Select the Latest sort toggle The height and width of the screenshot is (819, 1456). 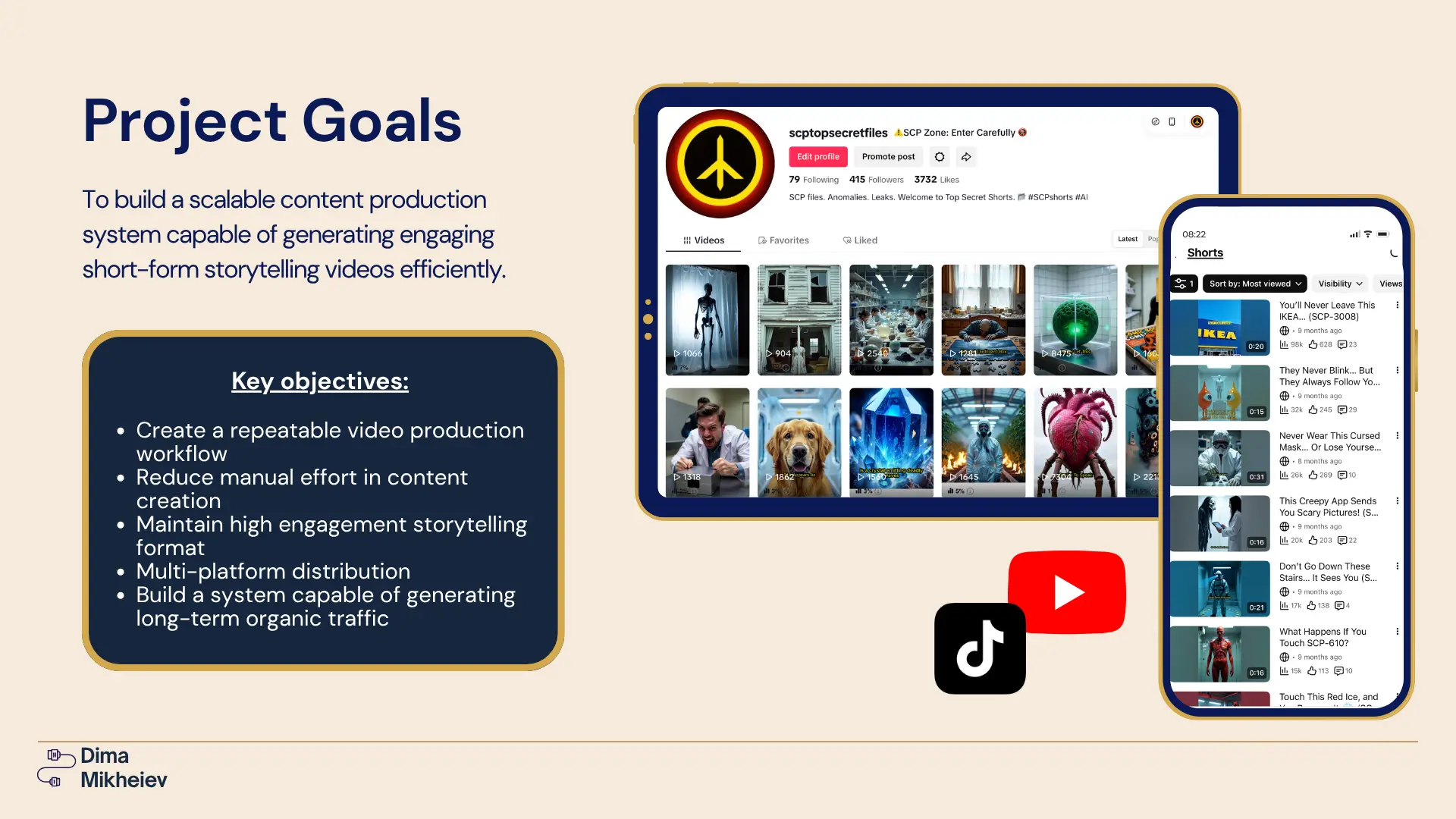pyautogui.click(x=1128, y=239)
